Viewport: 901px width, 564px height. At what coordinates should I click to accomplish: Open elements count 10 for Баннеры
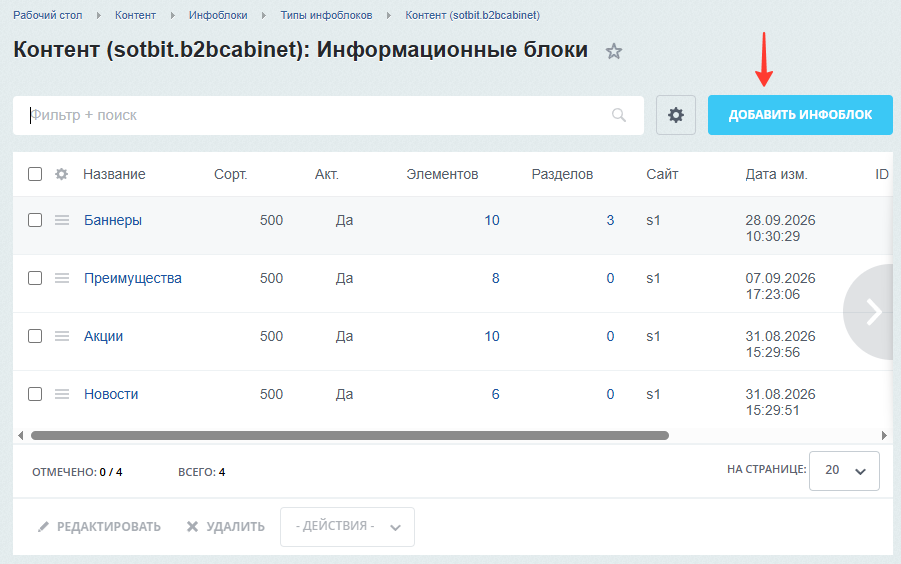(x=492, y=220)
